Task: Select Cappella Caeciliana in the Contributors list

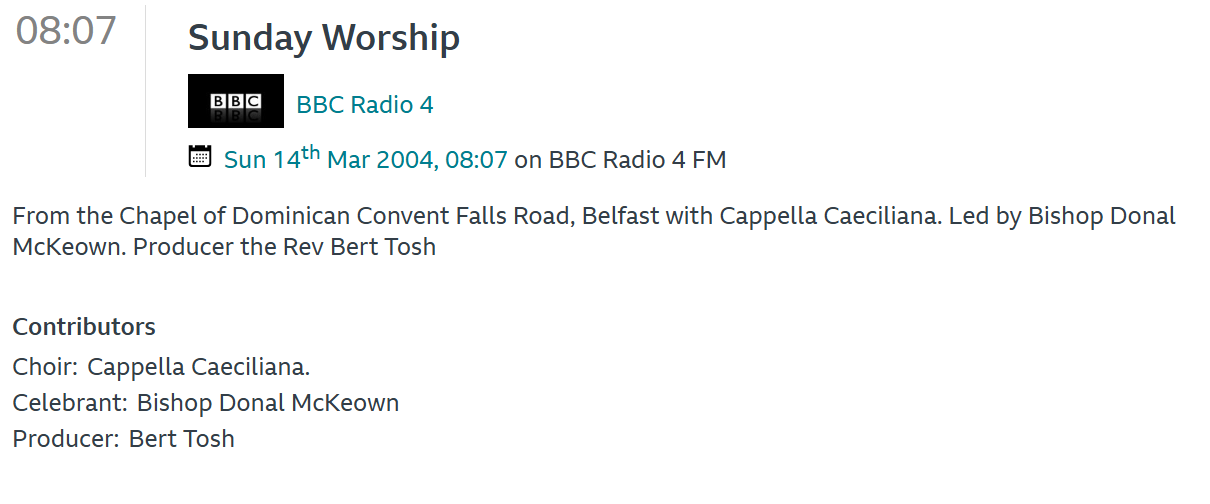Action: (198, 367)
